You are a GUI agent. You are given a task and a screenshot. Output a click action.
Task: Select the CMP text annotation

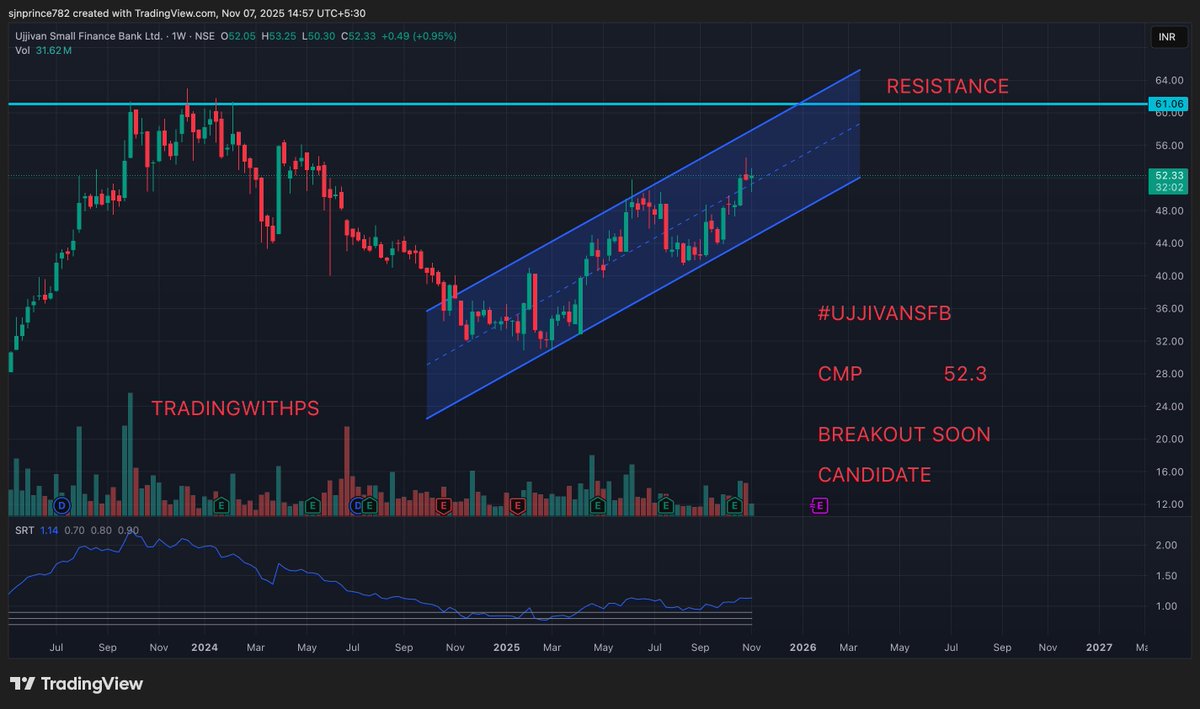[x=840, y=375]
